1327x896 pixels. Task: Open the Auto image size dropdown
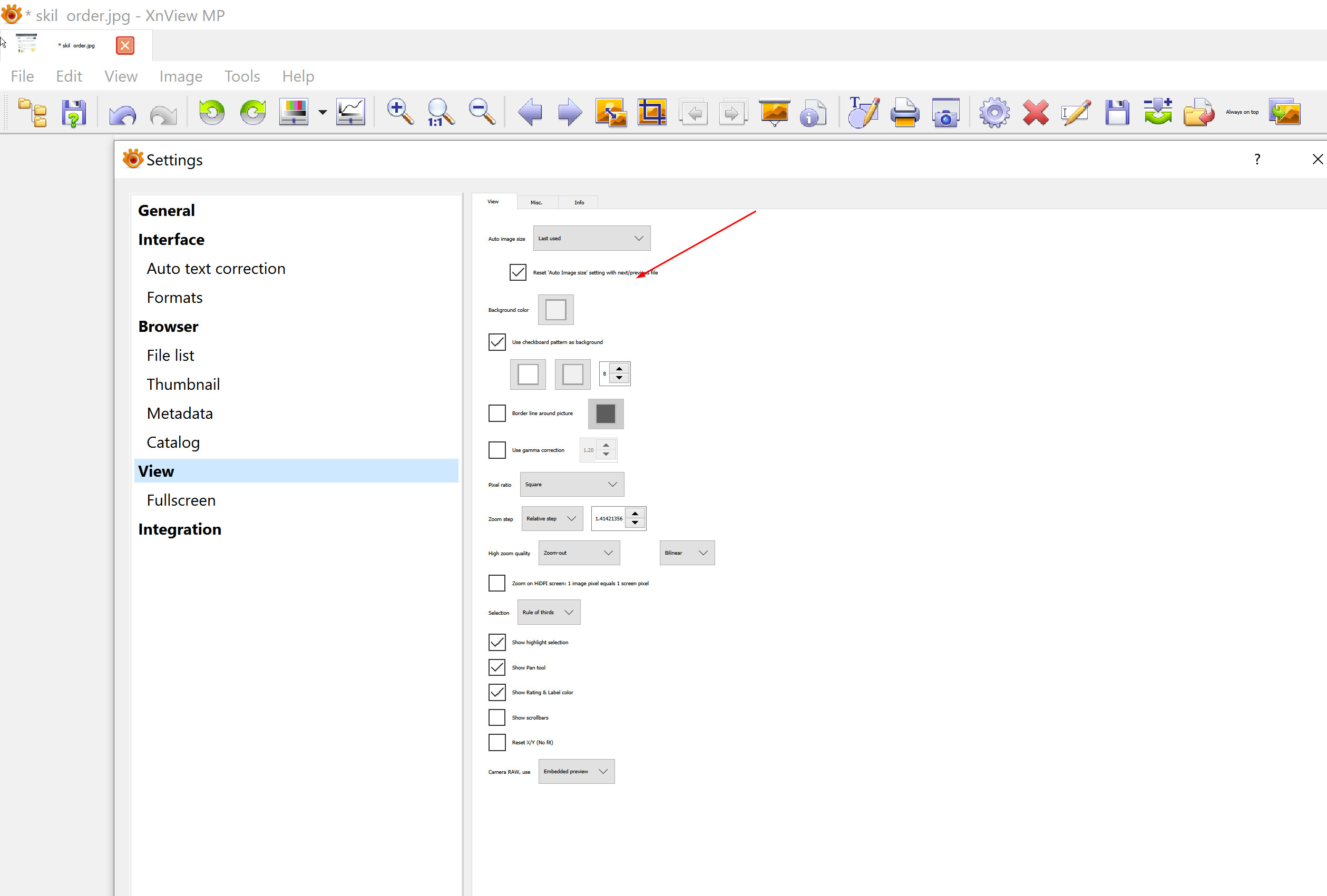[591, 238]
